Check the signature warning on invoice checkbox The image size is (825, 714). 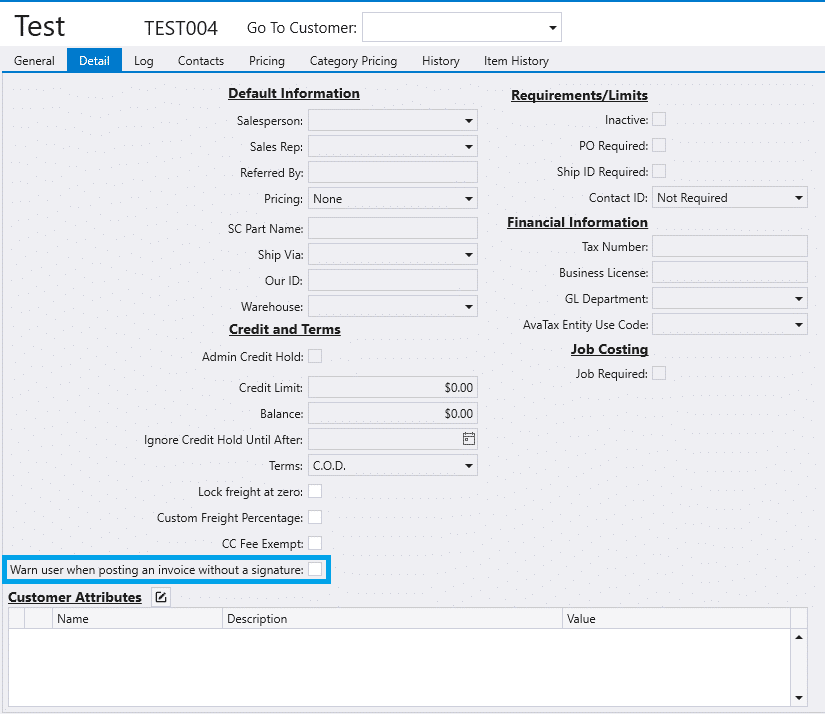pyautogui.click(x=315, y=569)
